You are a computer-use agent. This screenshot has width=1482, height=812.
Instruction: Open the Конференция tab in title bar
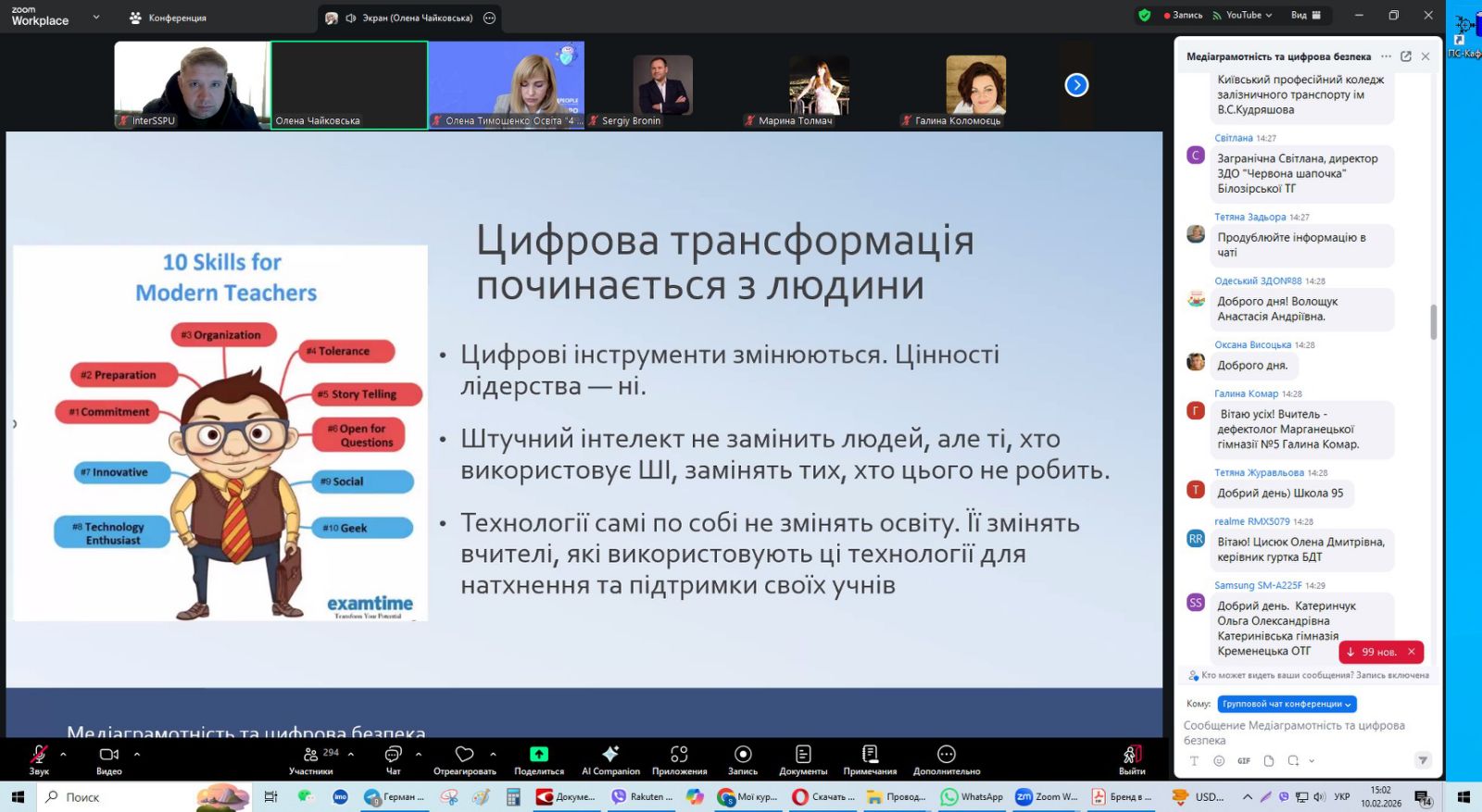pyautogui.click(x=168, y=18)
